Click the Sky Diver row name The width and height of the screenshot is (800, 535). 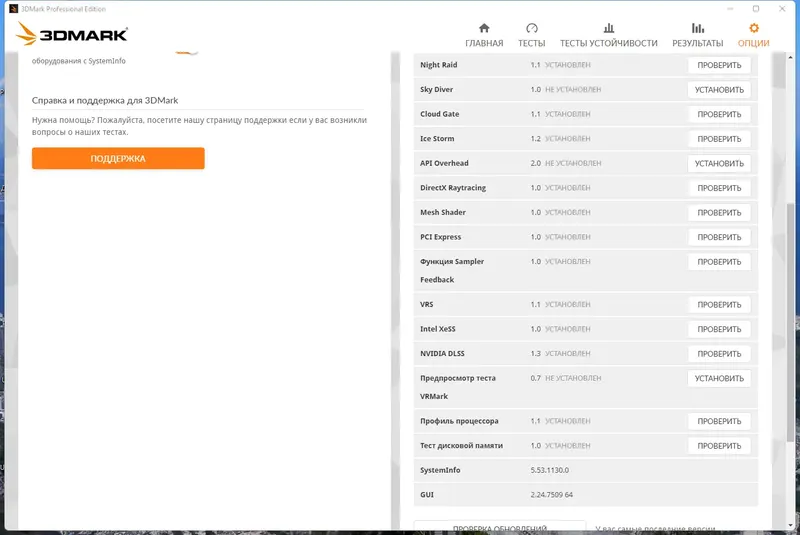click(436, 89)
